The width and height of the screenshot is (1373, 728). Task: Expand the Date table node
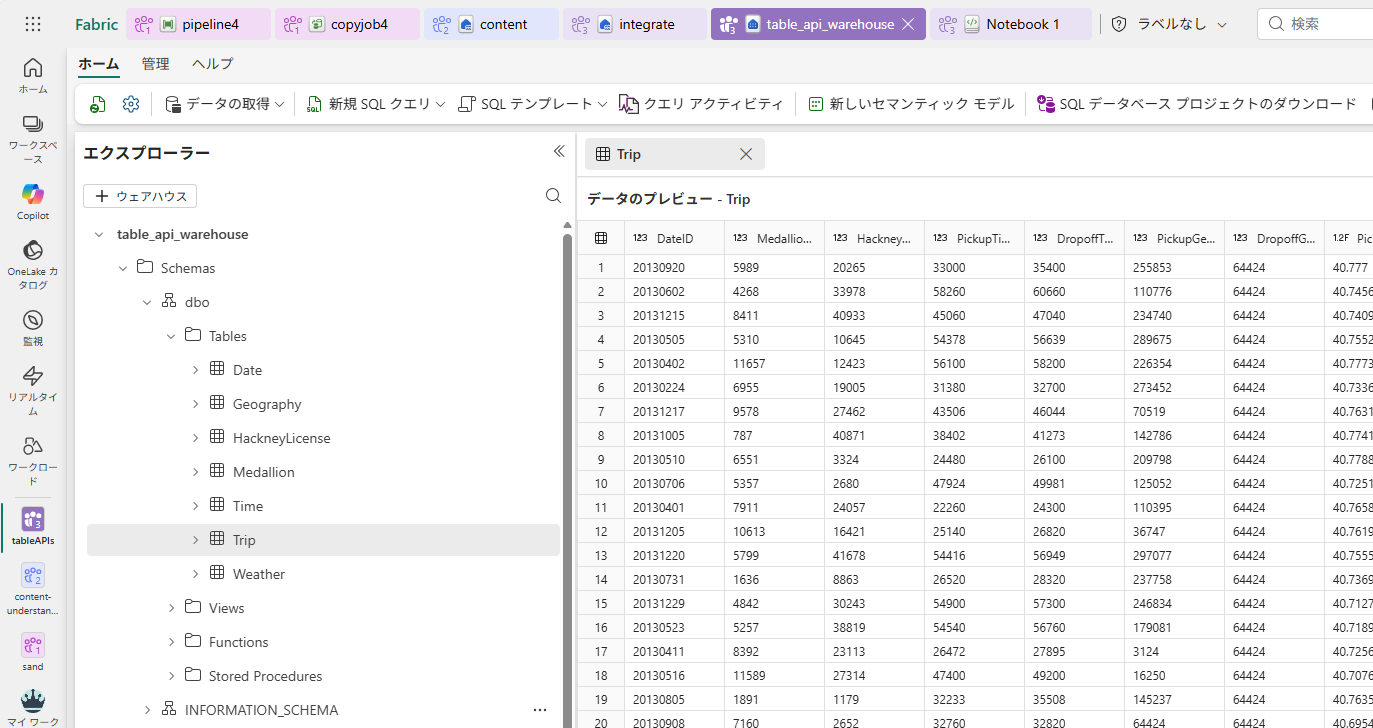tap(195, 370)
